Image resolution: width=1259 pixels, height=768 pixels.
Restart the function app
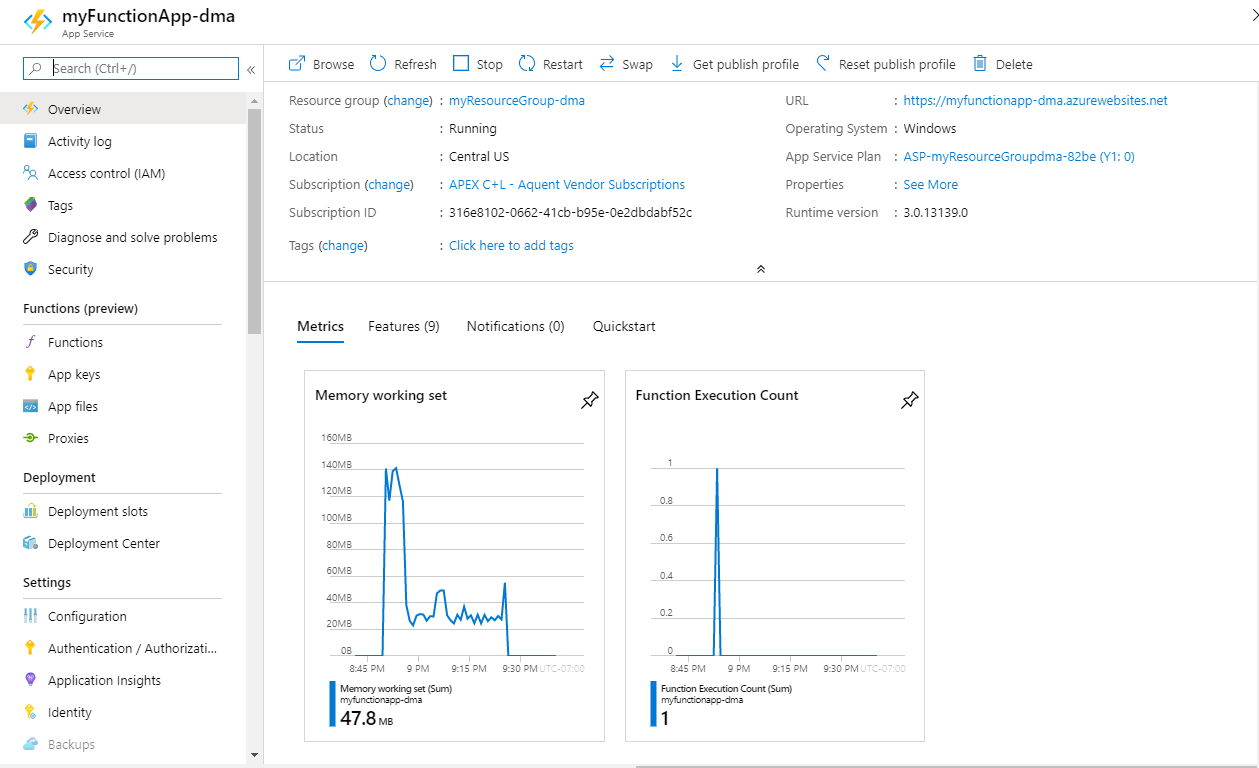[x=527, y=64]
